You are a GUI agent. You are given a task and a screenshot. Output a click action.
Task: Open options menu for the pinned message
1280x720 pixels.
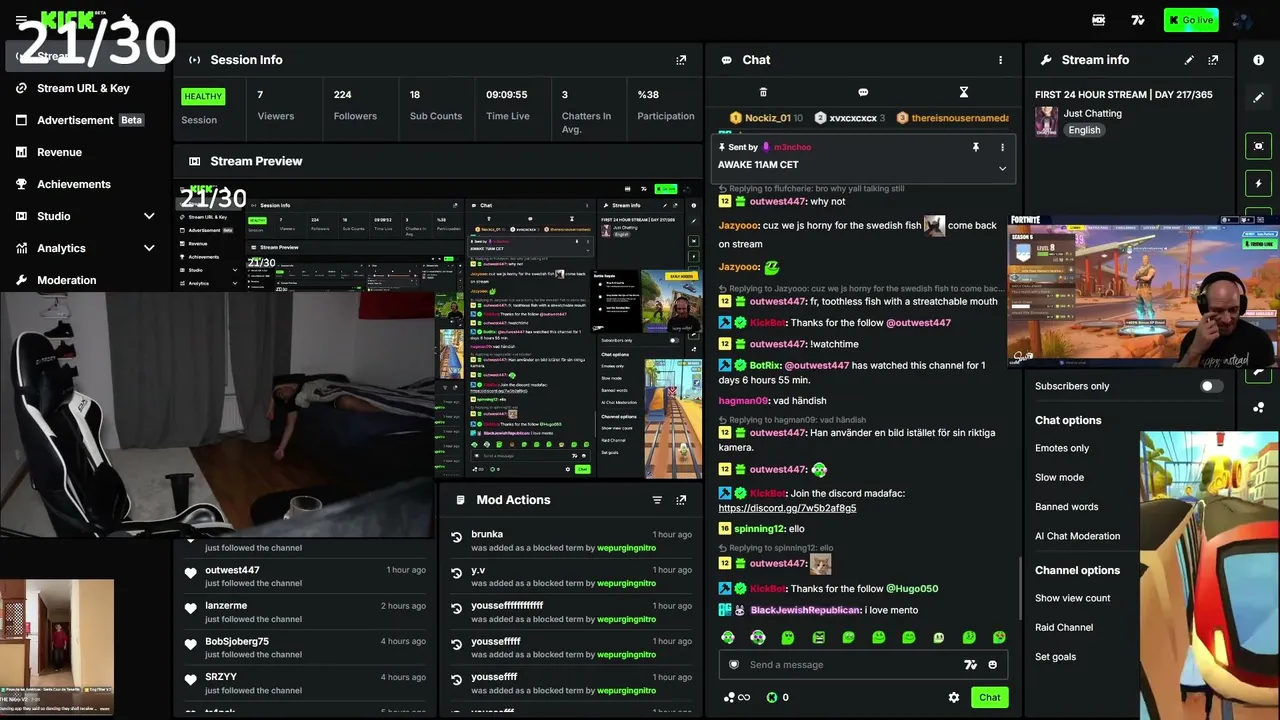tap(1002, 147)
